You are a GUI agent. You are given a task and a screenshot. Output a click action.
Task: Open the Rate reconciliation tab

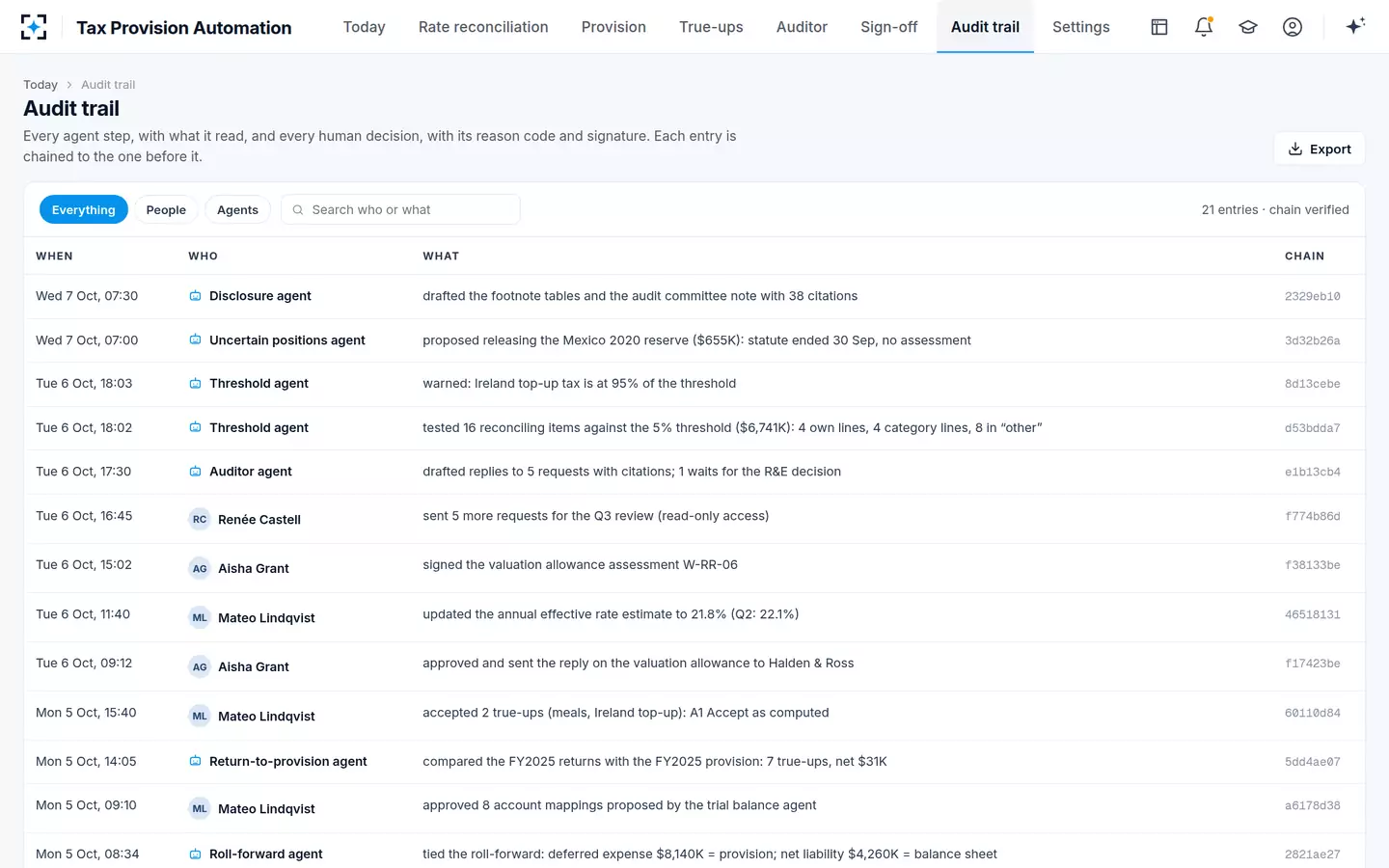coord(483,27)
